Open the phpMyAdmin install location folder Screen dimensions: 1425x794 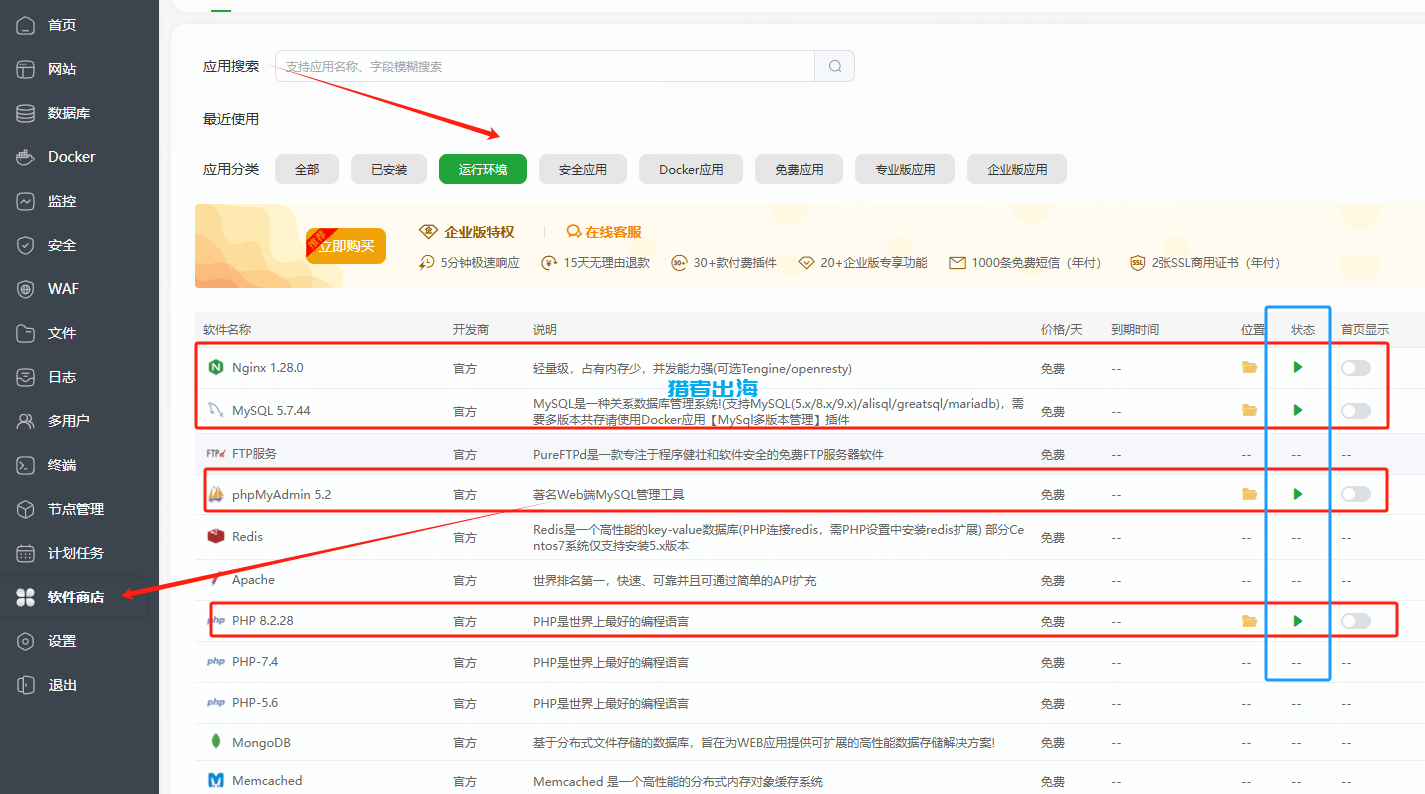pyautogui.click(x=1249, y=494)
